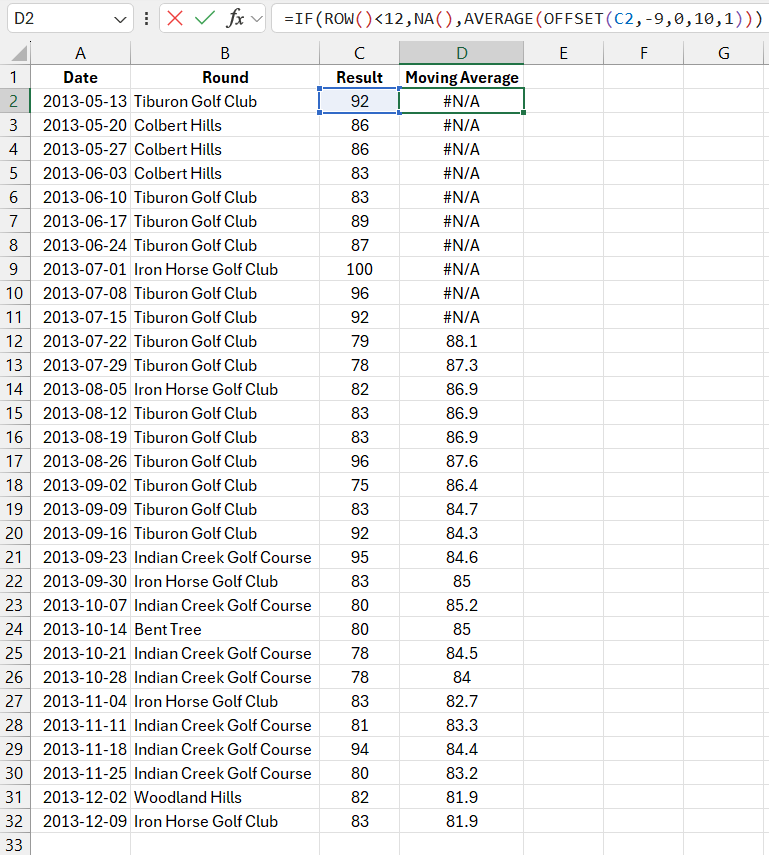Image resolution: width=769 pixels, height=855 pixels.
Task: Select the cell with Result 100
Action: [x=359, y=269]
